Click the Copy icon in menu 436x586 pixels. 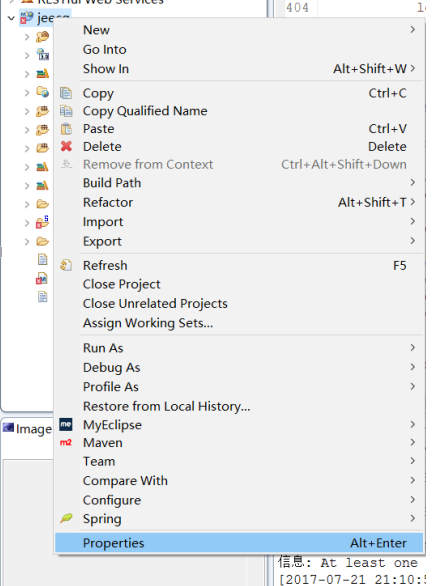66,93
